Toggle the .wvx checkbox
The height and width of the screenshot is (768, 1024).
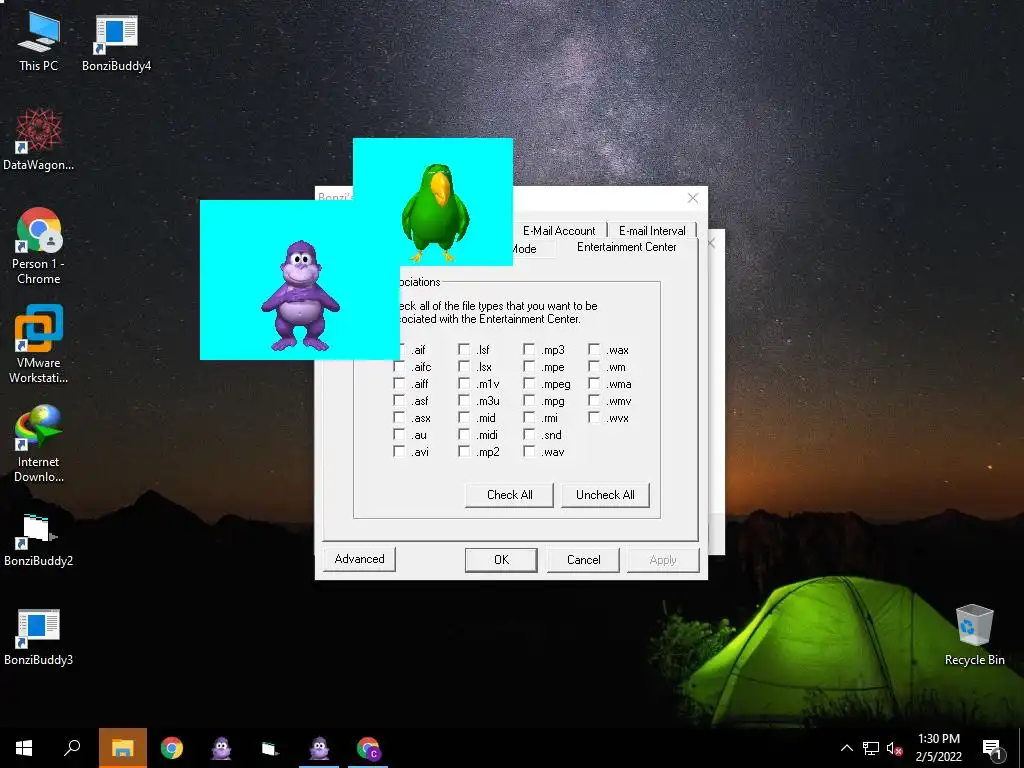(594, 417)
